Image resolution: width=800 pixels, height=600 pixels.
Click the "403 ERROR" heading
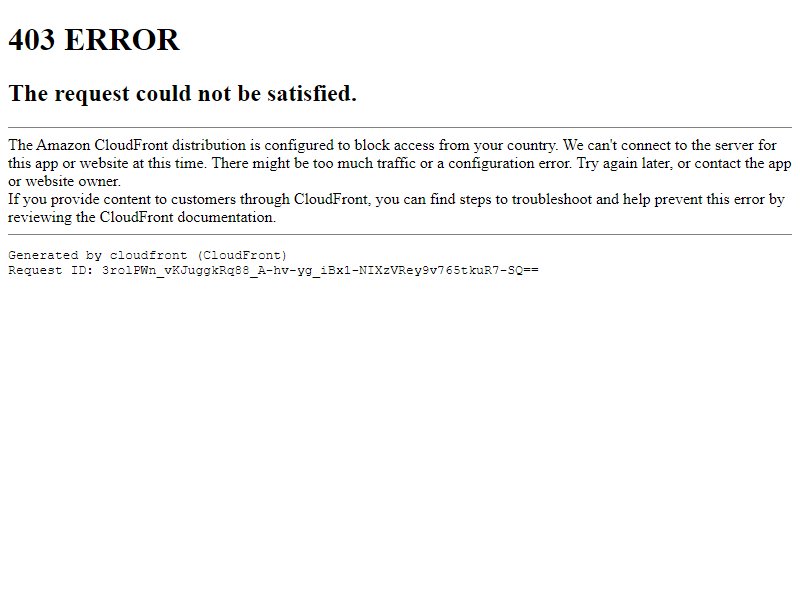tap(94, 40)
